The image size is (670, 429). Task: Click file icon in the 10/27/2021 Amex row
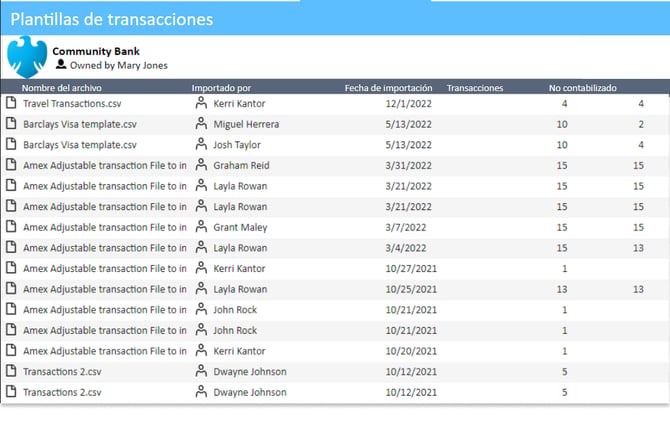(12, 267)
